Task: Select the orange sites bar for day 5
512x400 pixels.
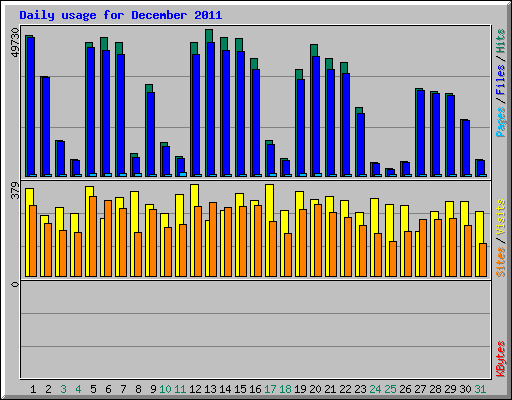Action: point(93,236)
